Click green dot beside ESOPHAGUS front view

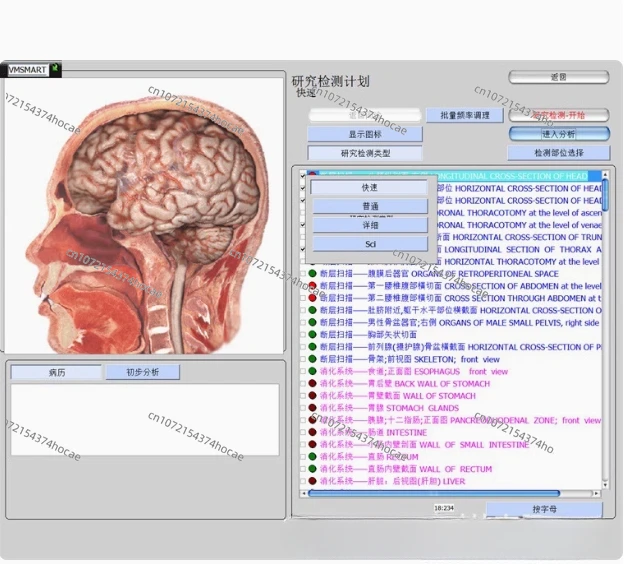coord(312,371)
